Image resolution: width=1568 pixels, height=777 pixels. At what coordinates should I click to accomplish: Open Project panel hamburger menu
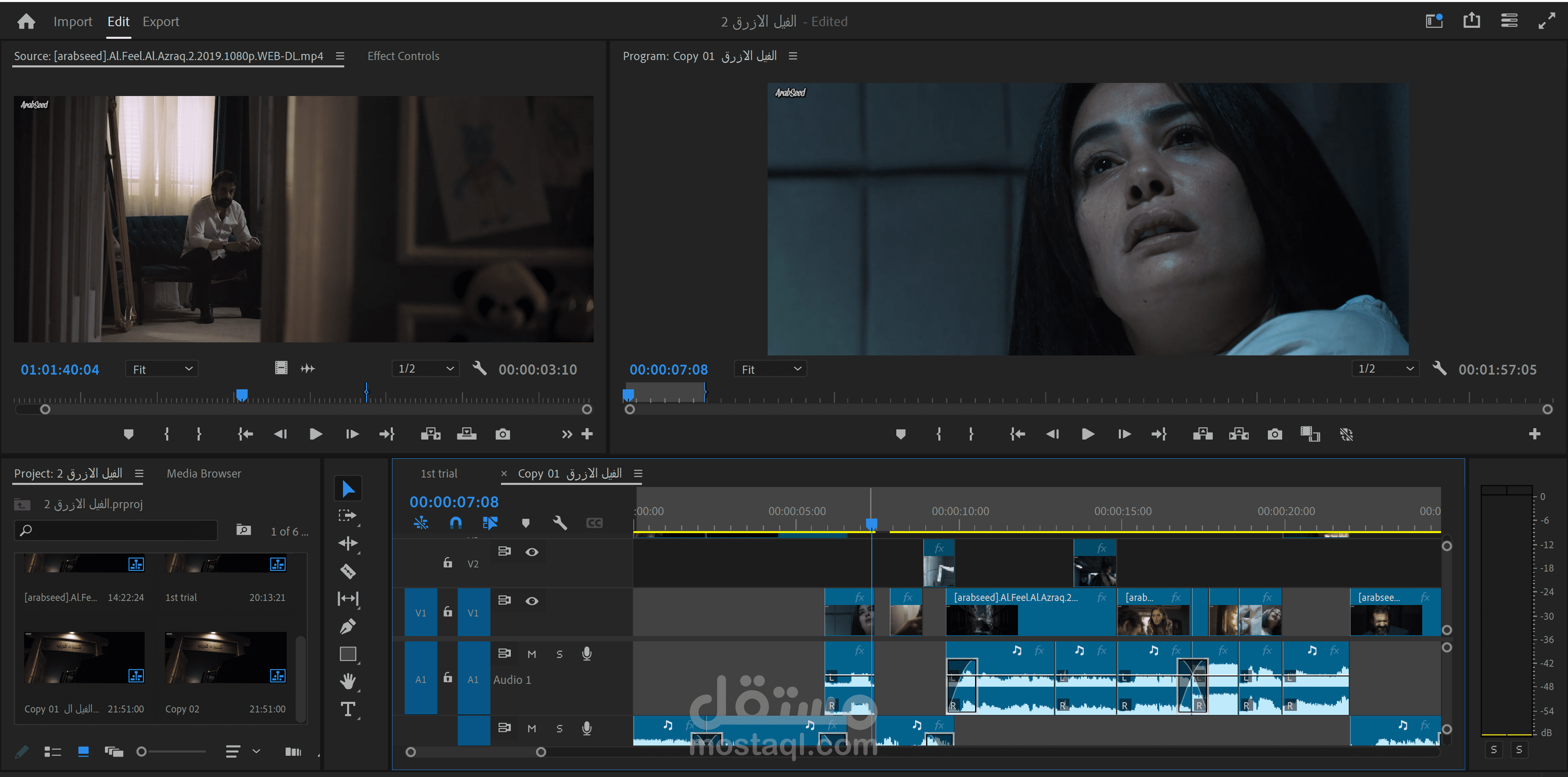point(139,474)
